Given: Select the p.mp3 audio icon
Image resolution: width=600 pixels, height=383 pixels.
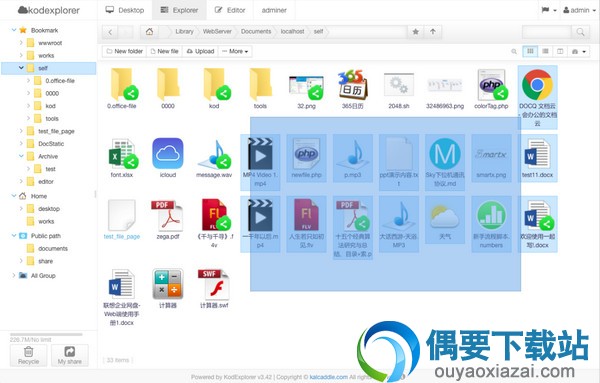Looking at the screenshot, I should click(x=352, y=154).
